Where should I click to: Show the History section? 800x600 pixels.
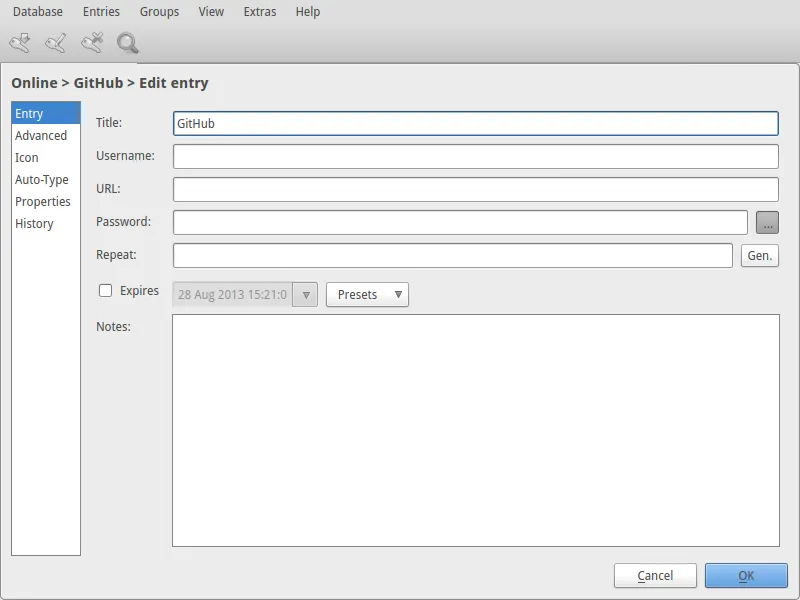[x=34, y=224]
